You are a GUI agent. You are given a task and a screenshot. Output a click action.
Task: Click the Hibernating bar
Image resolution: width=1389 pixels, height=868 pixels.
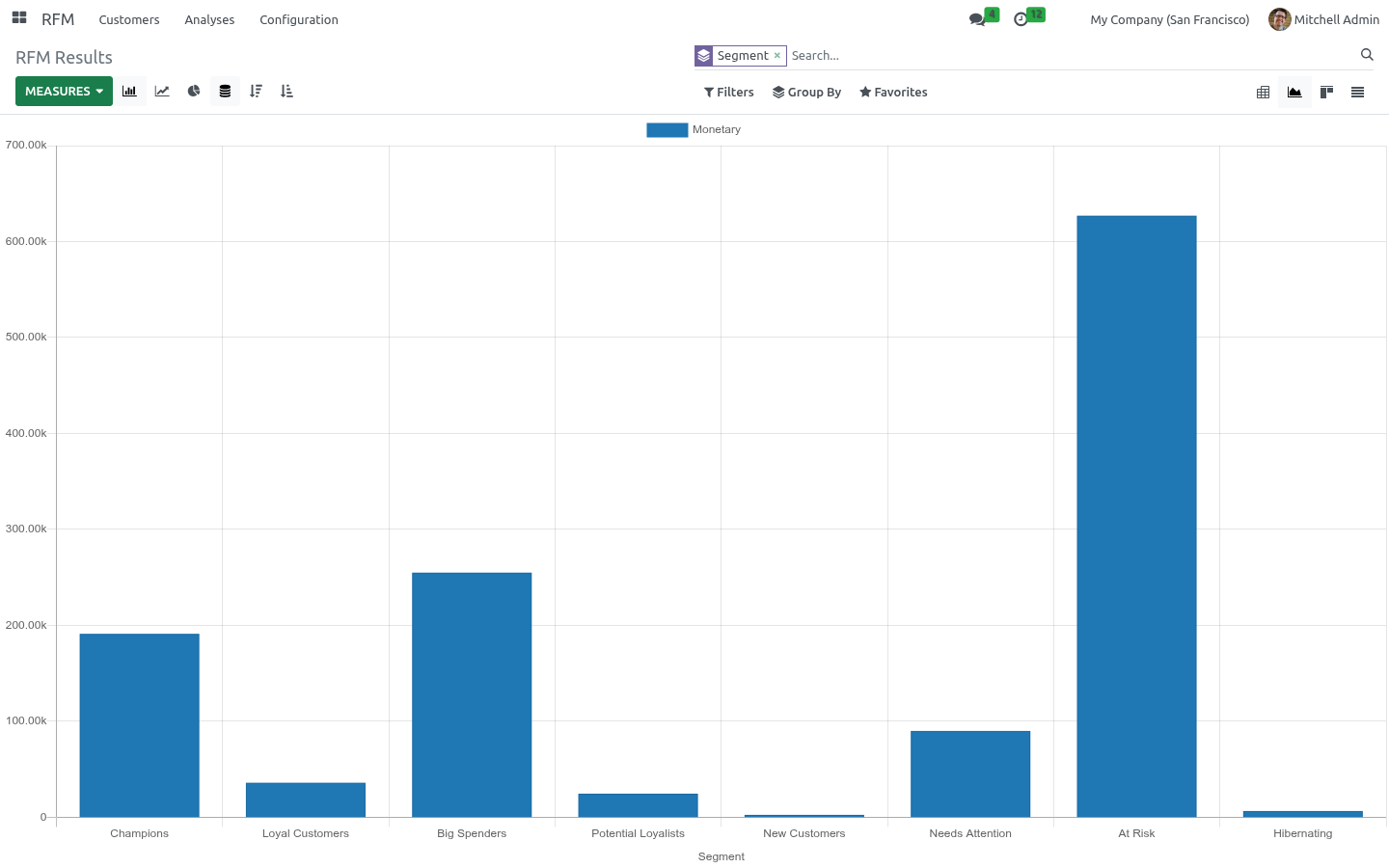[x=1303, y=814]
